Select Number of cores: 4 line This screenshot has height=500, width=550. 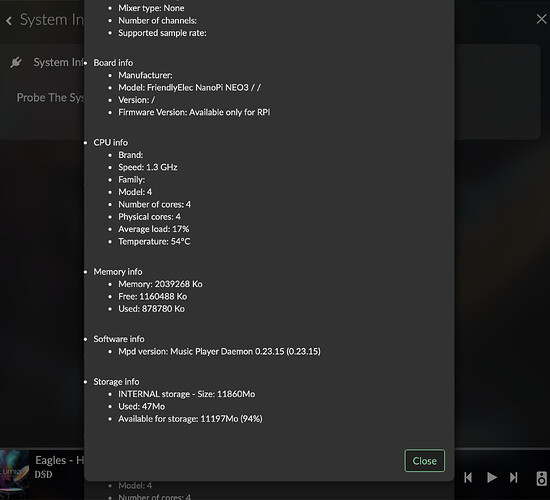(154, 204)
